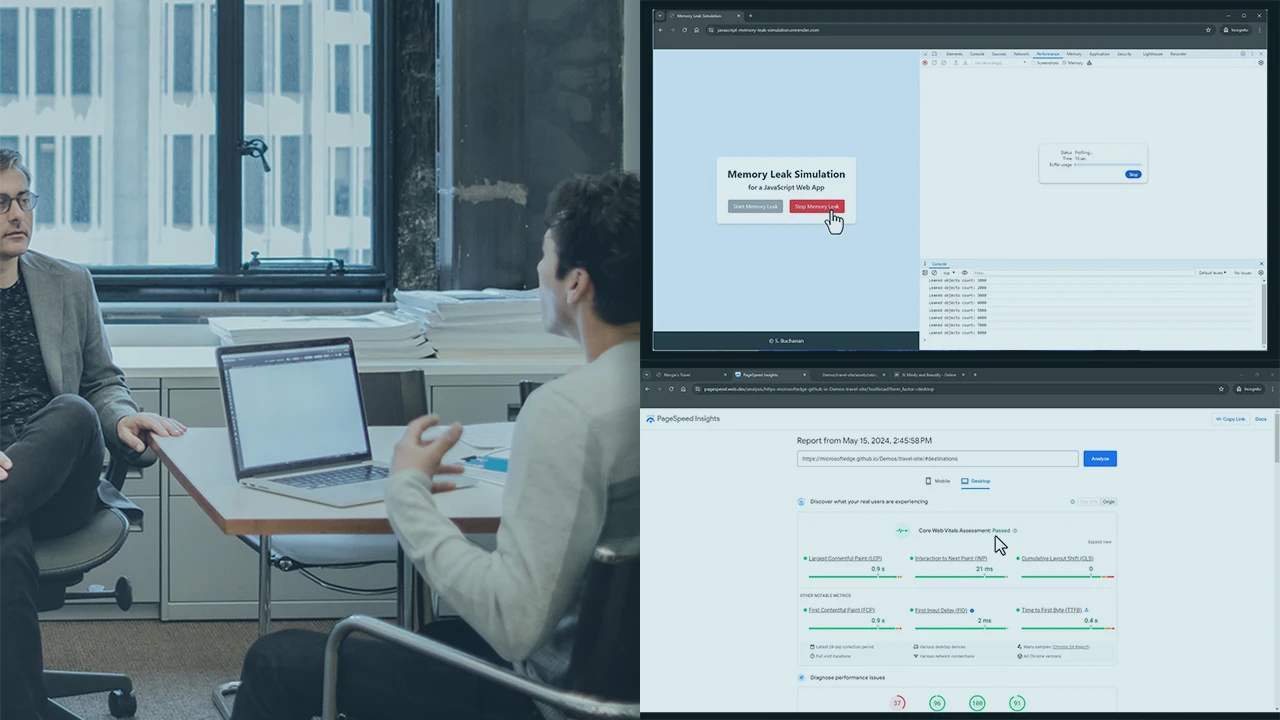Toggle the Memory checkbox in Performance toolbar

pyautogui.click(x=1065, y=63)
